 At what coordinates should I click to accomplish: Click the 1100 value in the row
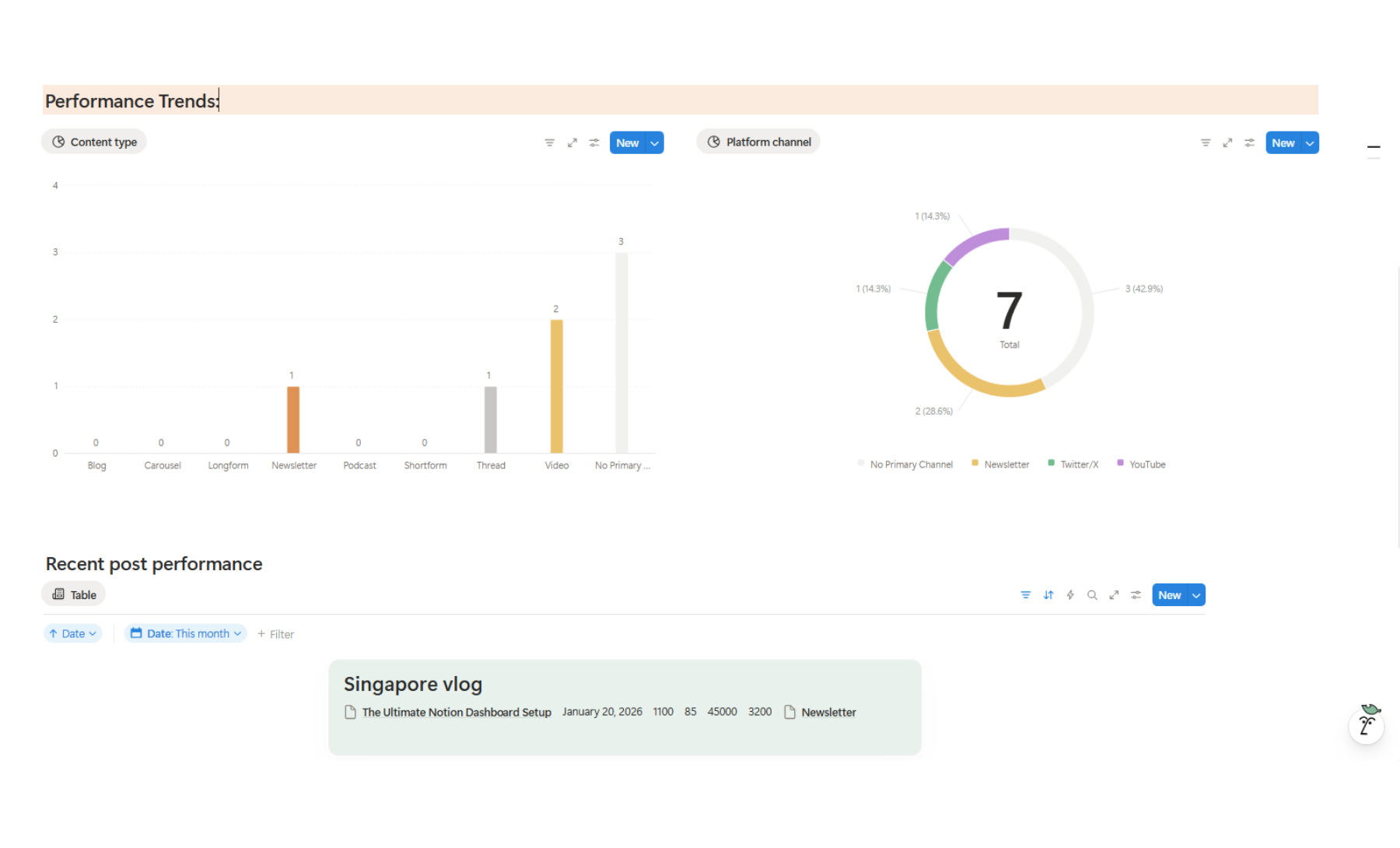click(x=663, y=713)
